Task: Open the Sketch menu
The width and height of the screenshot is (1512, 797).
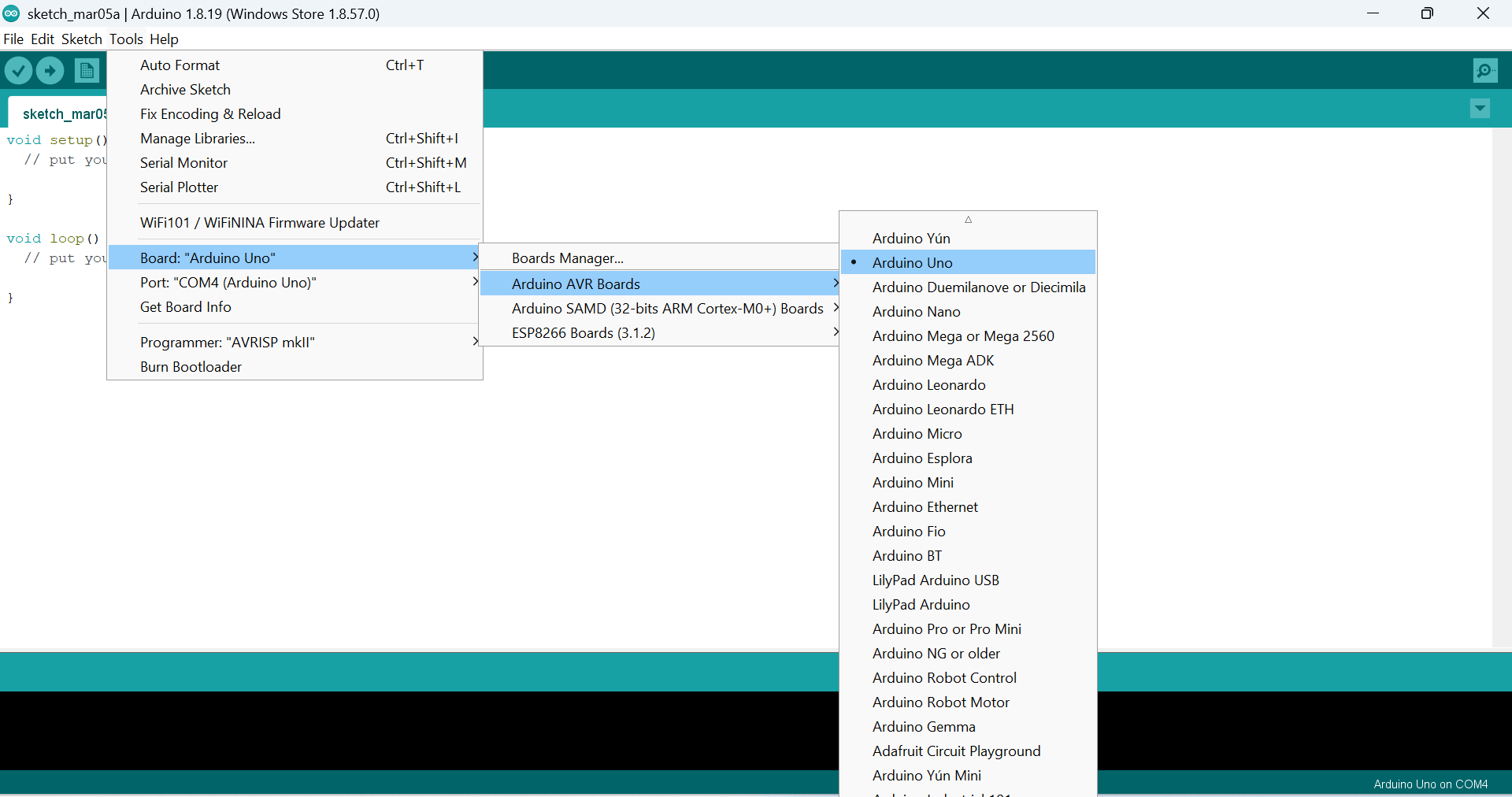Action: [x=81, y=39]
